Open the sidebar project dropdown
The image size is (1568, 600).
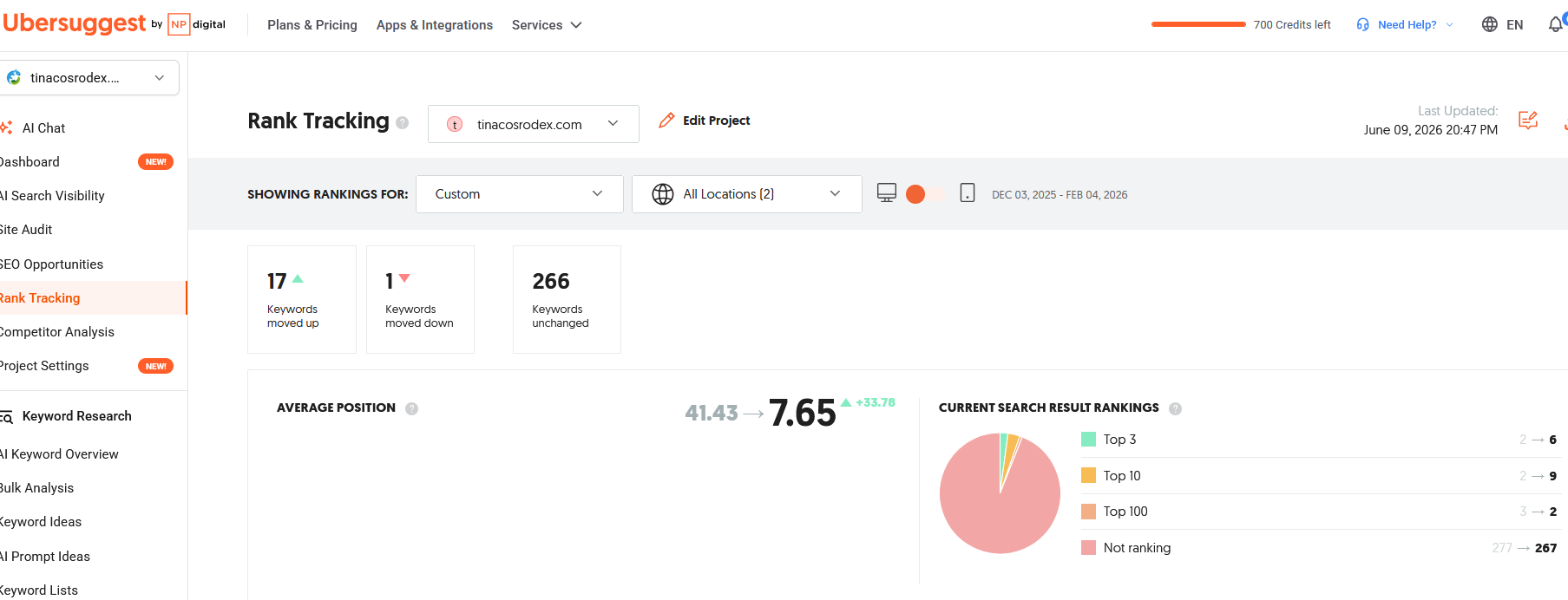(x=89, y=77)
